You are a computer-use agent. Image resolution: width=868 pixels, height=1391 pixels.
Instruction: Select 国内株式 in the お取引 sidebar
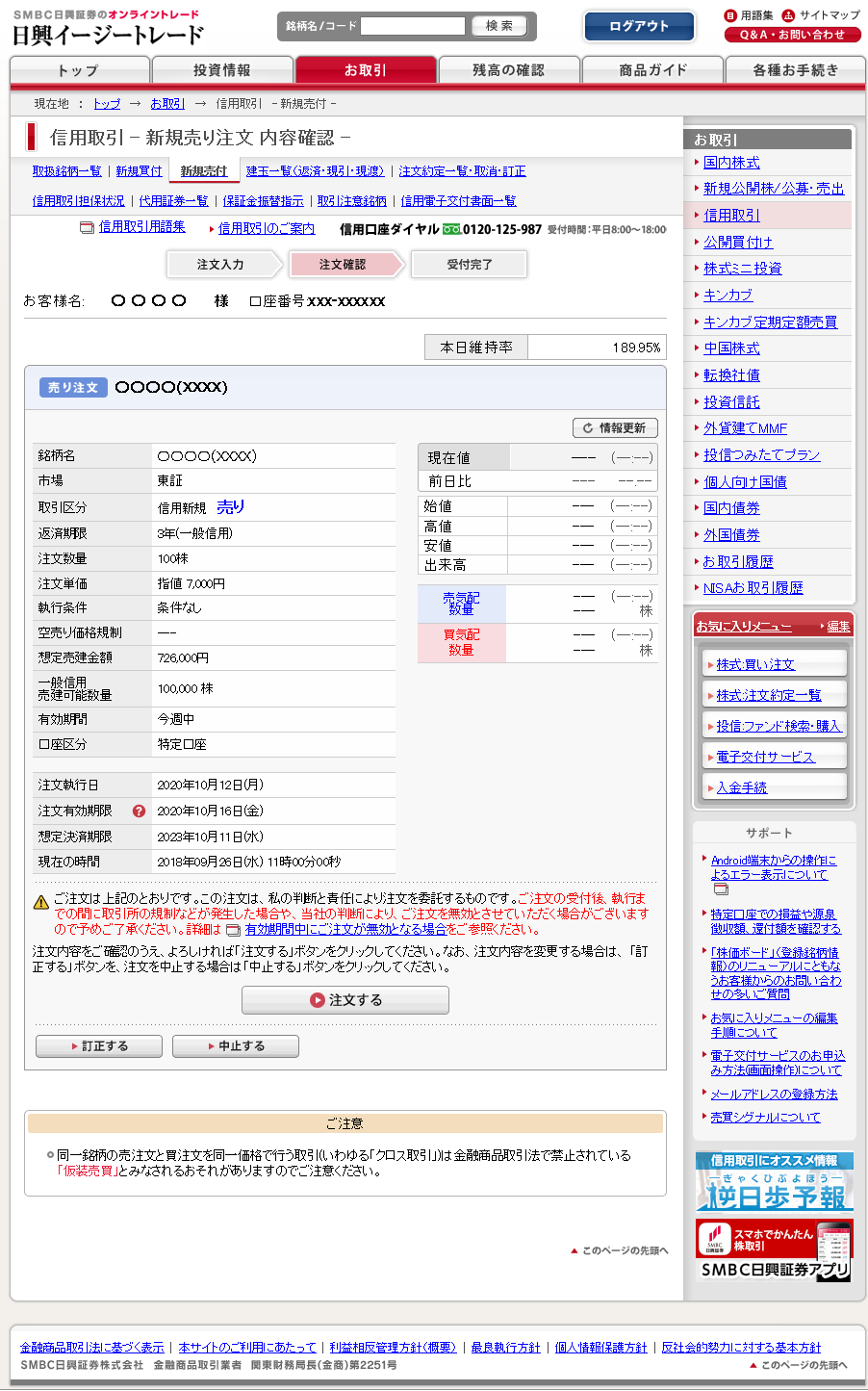pos(731,163)
